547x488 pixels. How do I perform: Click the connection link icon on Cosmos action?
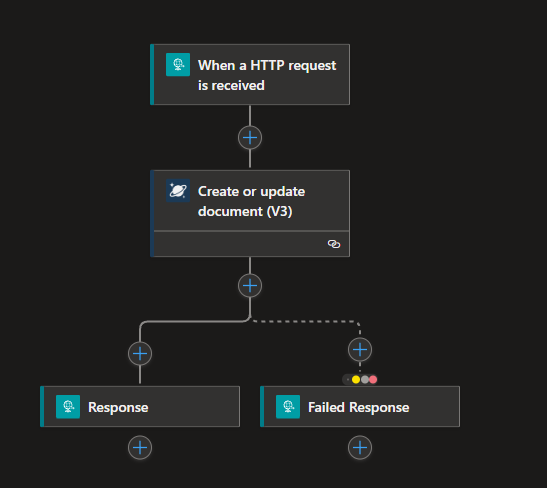click(334, 244)
